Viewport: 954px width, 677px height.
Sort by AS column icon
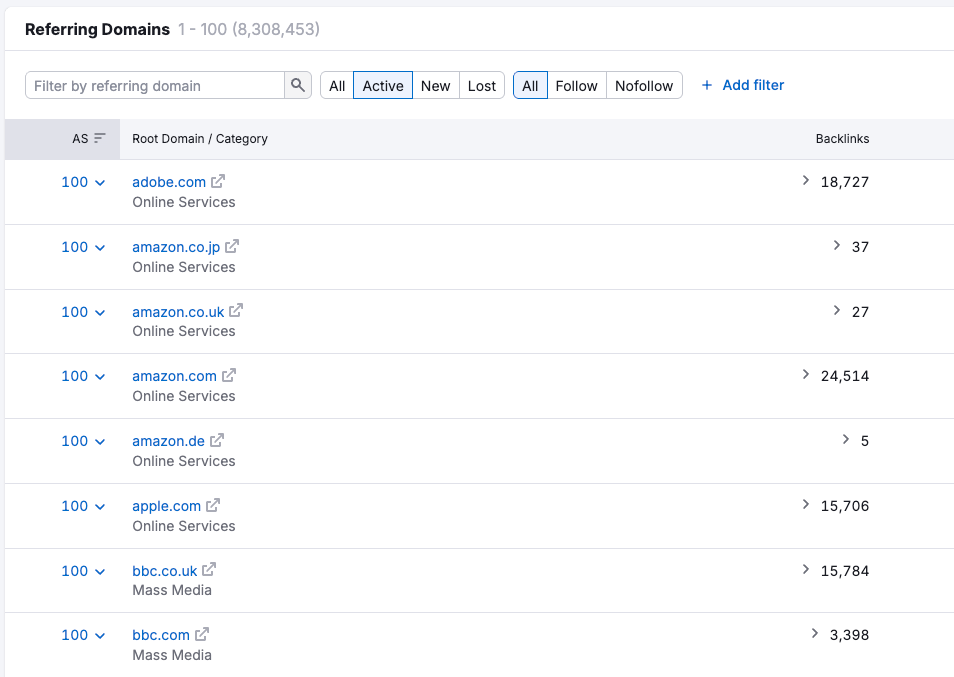[x=99, y=139]
